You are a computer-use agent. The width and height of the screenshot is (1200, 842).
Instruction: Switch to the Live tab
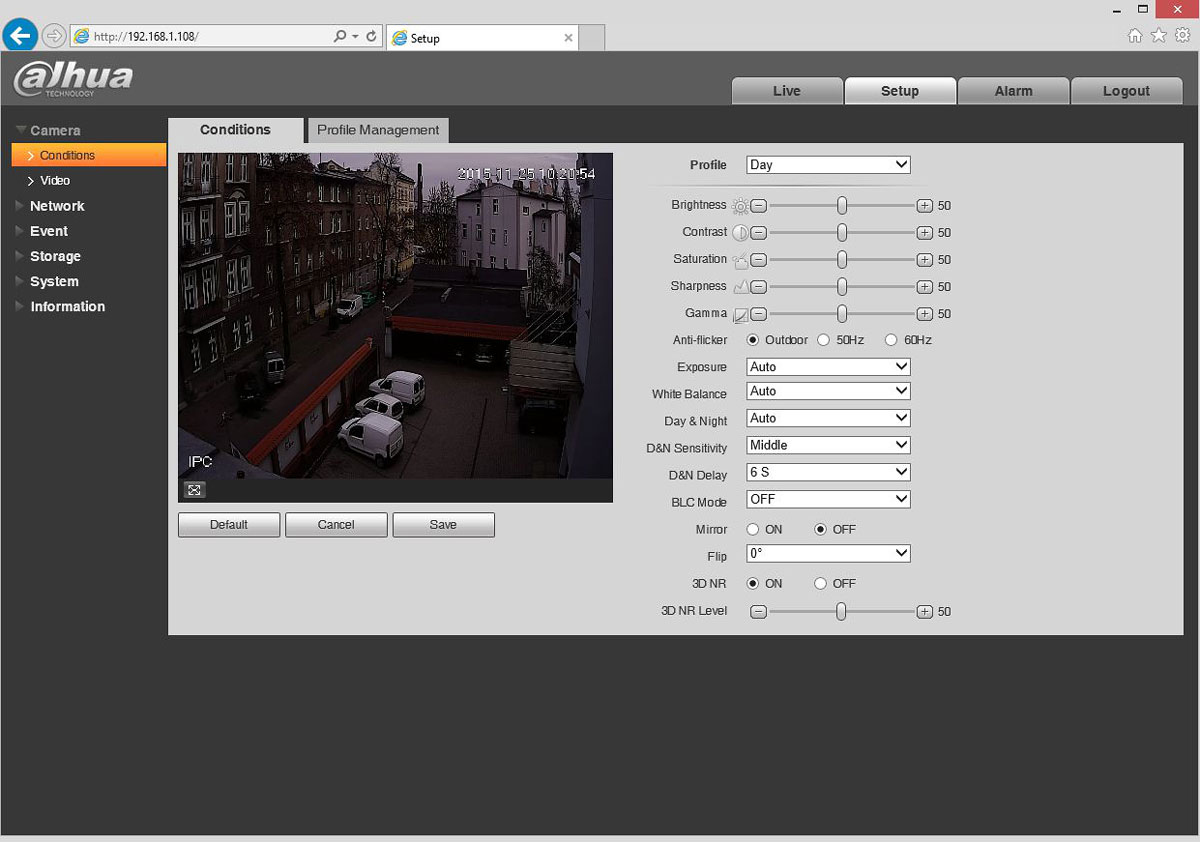tap(787, 91)
